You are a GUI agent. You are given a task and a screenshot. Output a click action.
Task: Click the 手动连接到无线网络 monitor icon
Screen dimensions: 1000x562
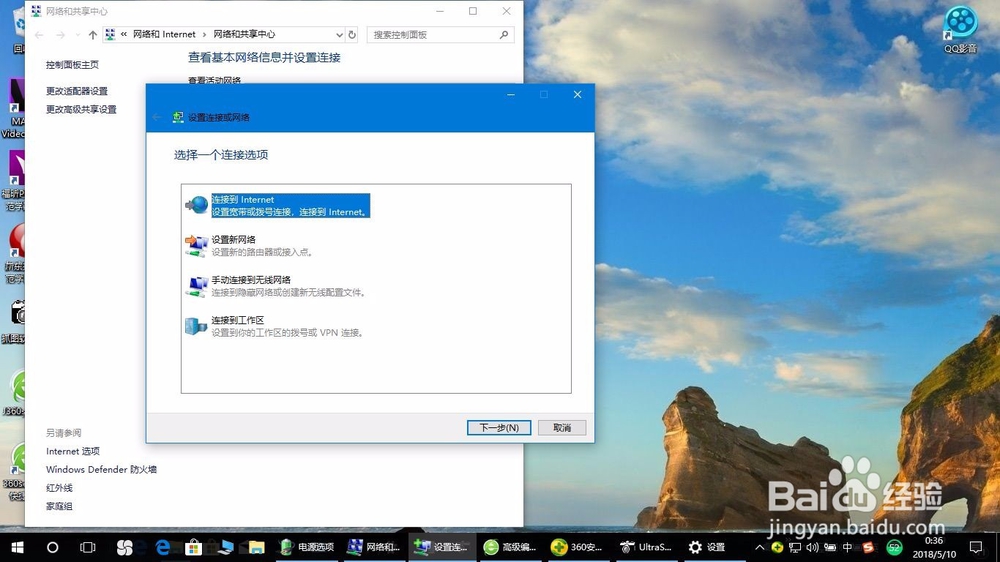[196, 286]
